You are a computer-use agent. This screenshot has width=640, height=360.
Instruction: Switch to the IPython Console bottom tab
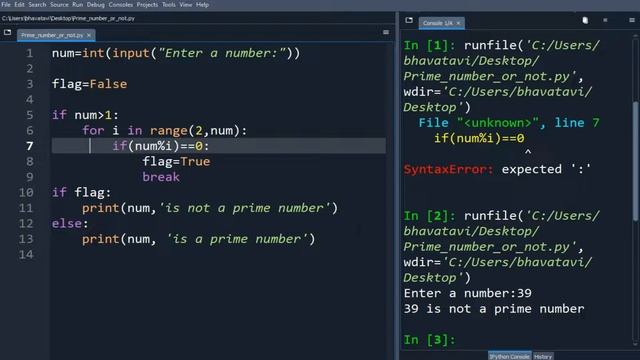pyautogui.click(x=509, y=356)
